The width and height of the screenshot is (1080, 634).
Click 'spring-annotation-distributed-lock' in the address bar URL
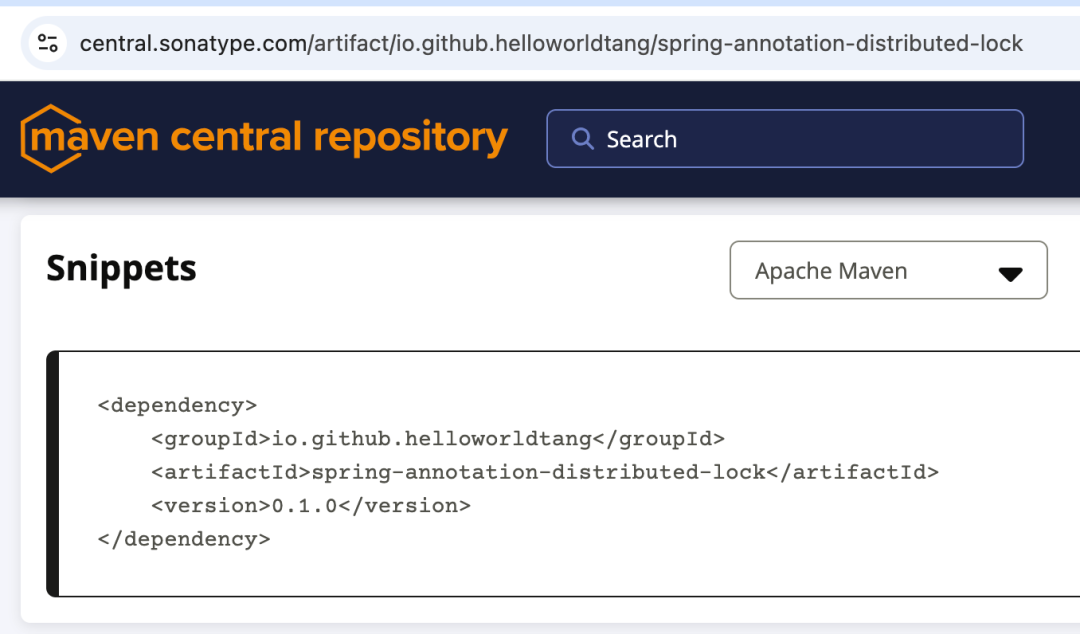click(841, 44)
